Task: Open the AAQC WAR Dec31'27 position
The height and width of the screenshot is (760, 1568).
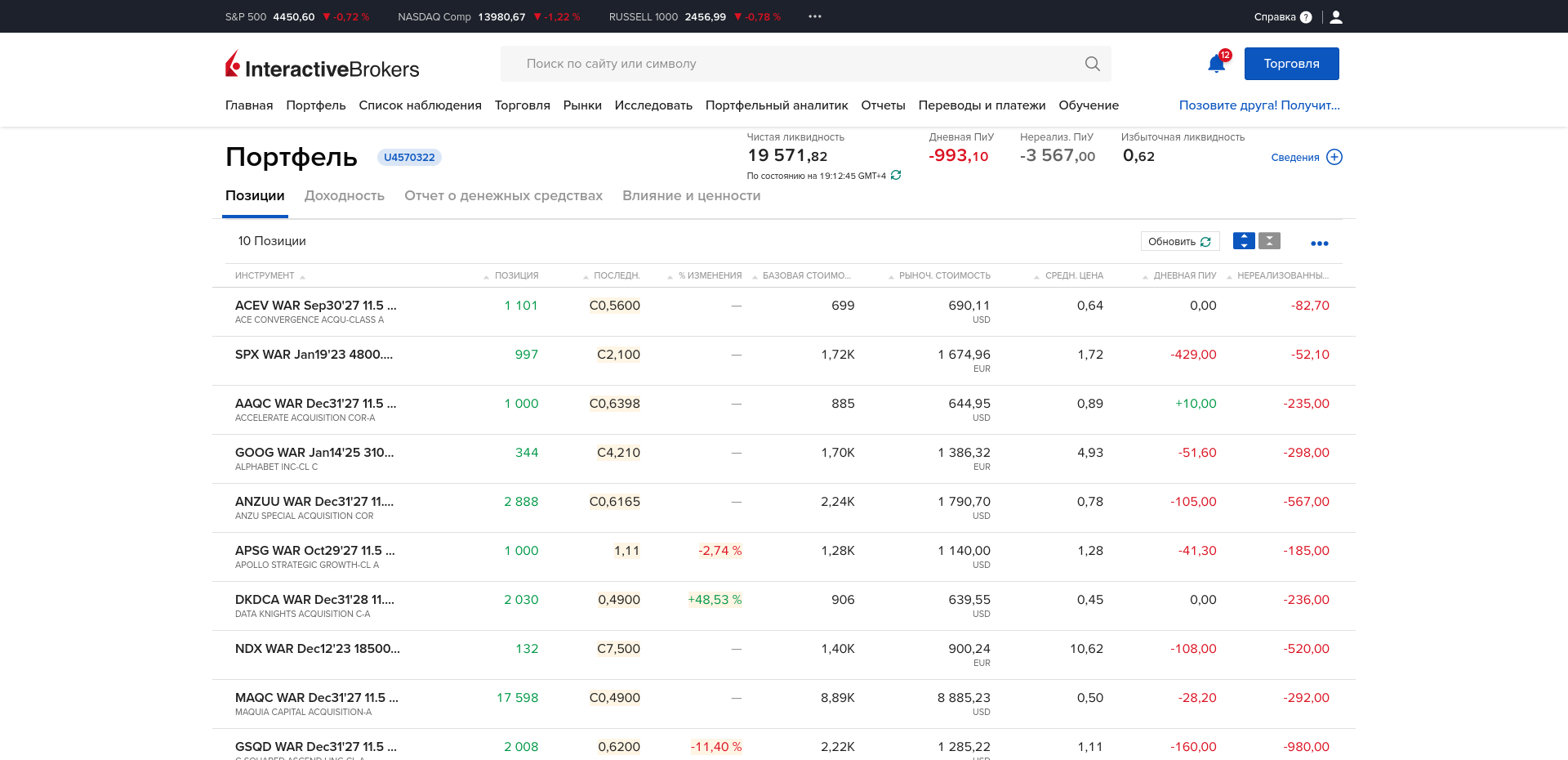Action: click(x=316, y=404)
